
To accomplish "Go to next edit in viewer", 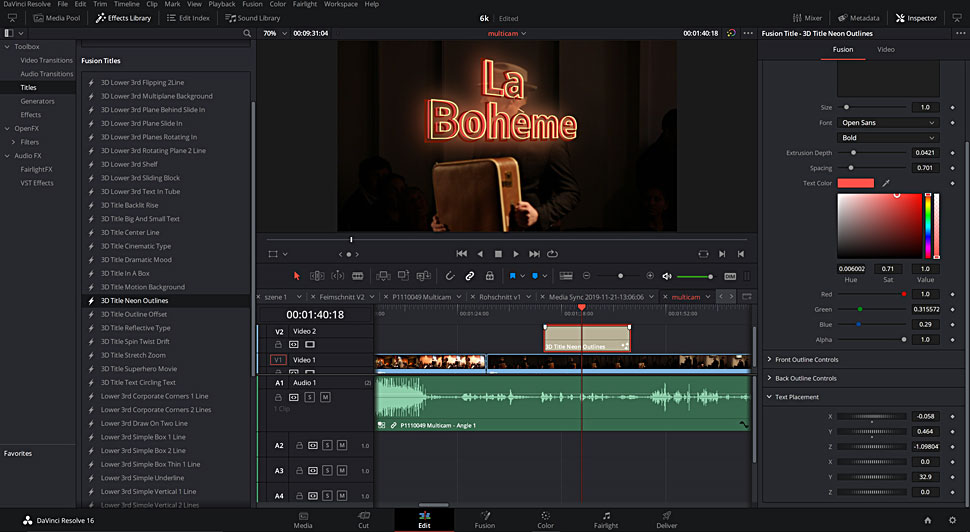I will [722, 254].
